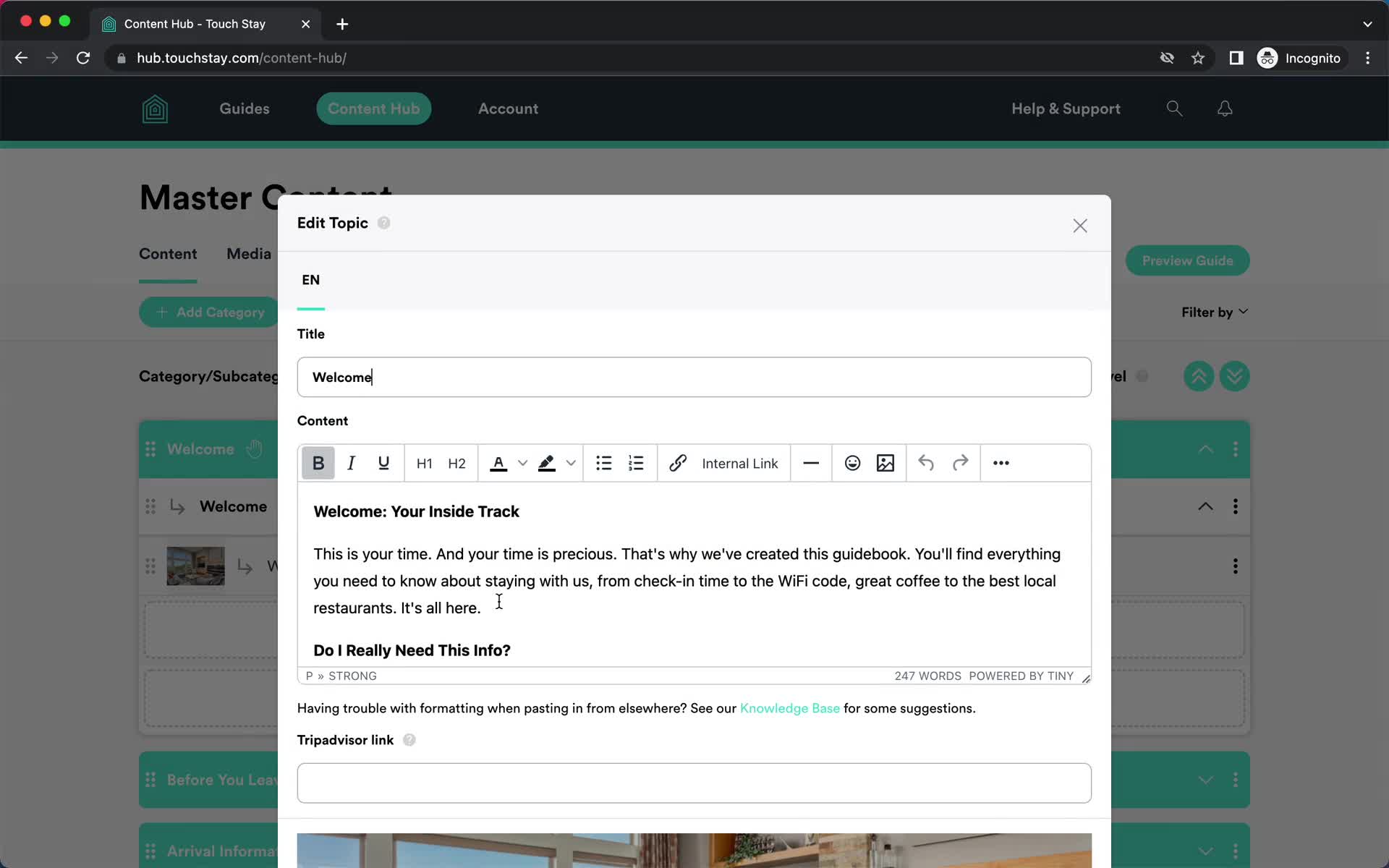Insert an emoji into content
This screenshot has width=1389, height=868.
click(852, 462)
